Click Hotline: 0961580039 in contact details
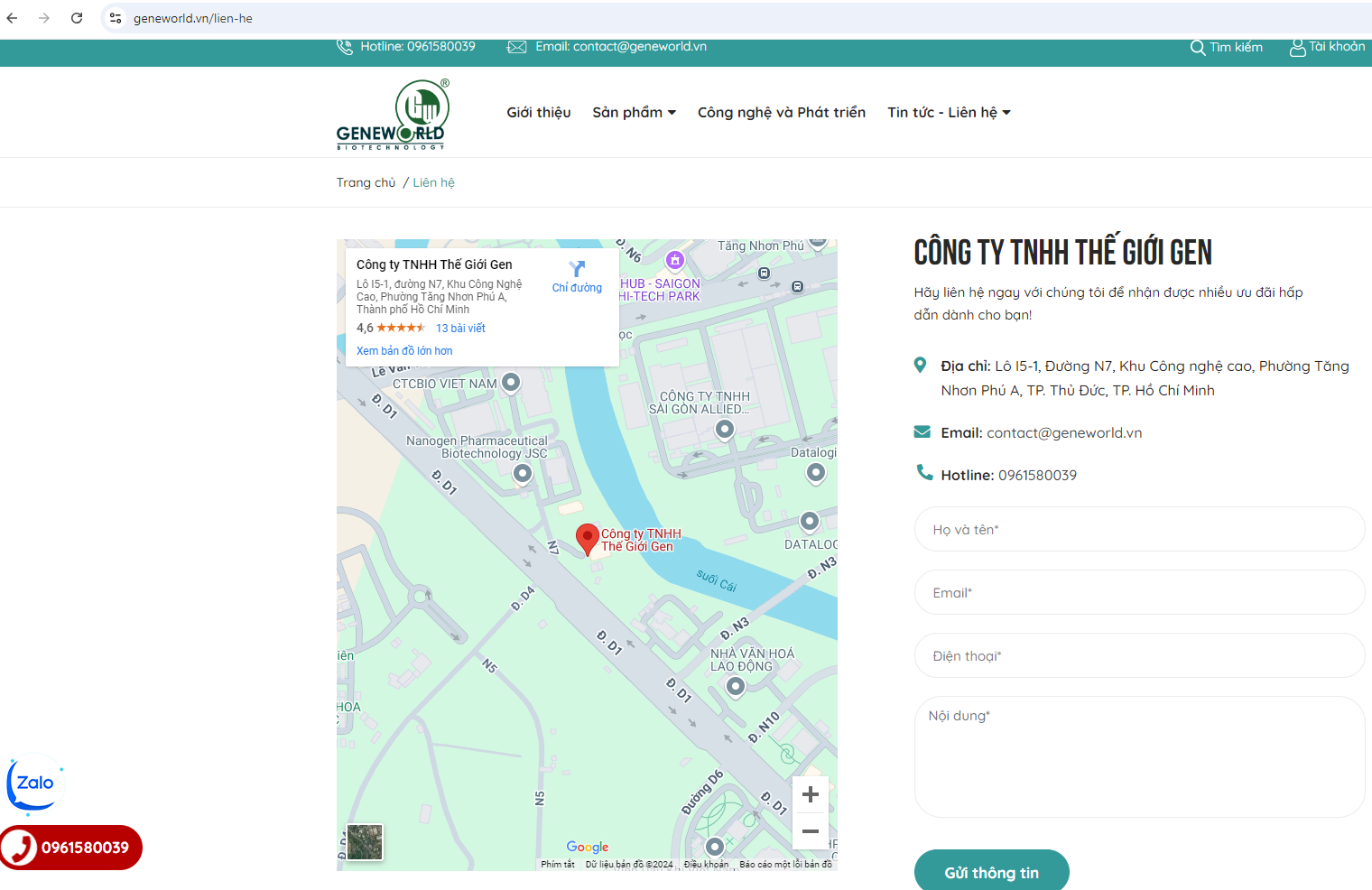 [x=1009, y=476]
